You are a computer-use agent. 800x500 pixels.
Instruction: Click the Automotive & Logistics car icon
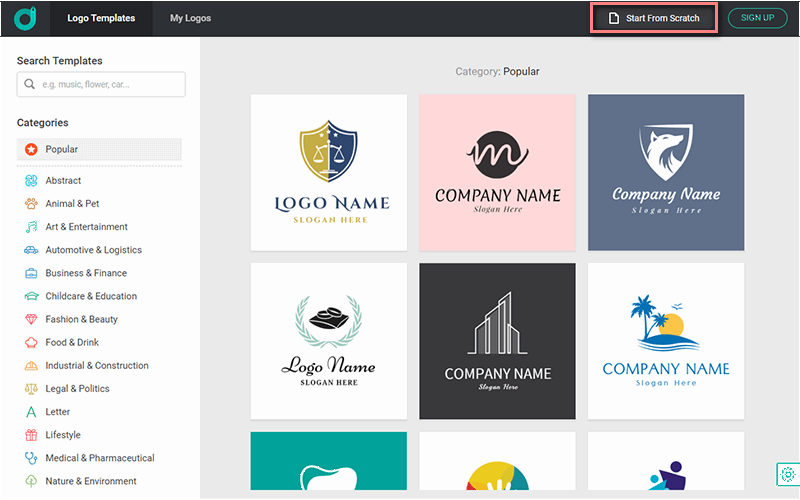31,250
